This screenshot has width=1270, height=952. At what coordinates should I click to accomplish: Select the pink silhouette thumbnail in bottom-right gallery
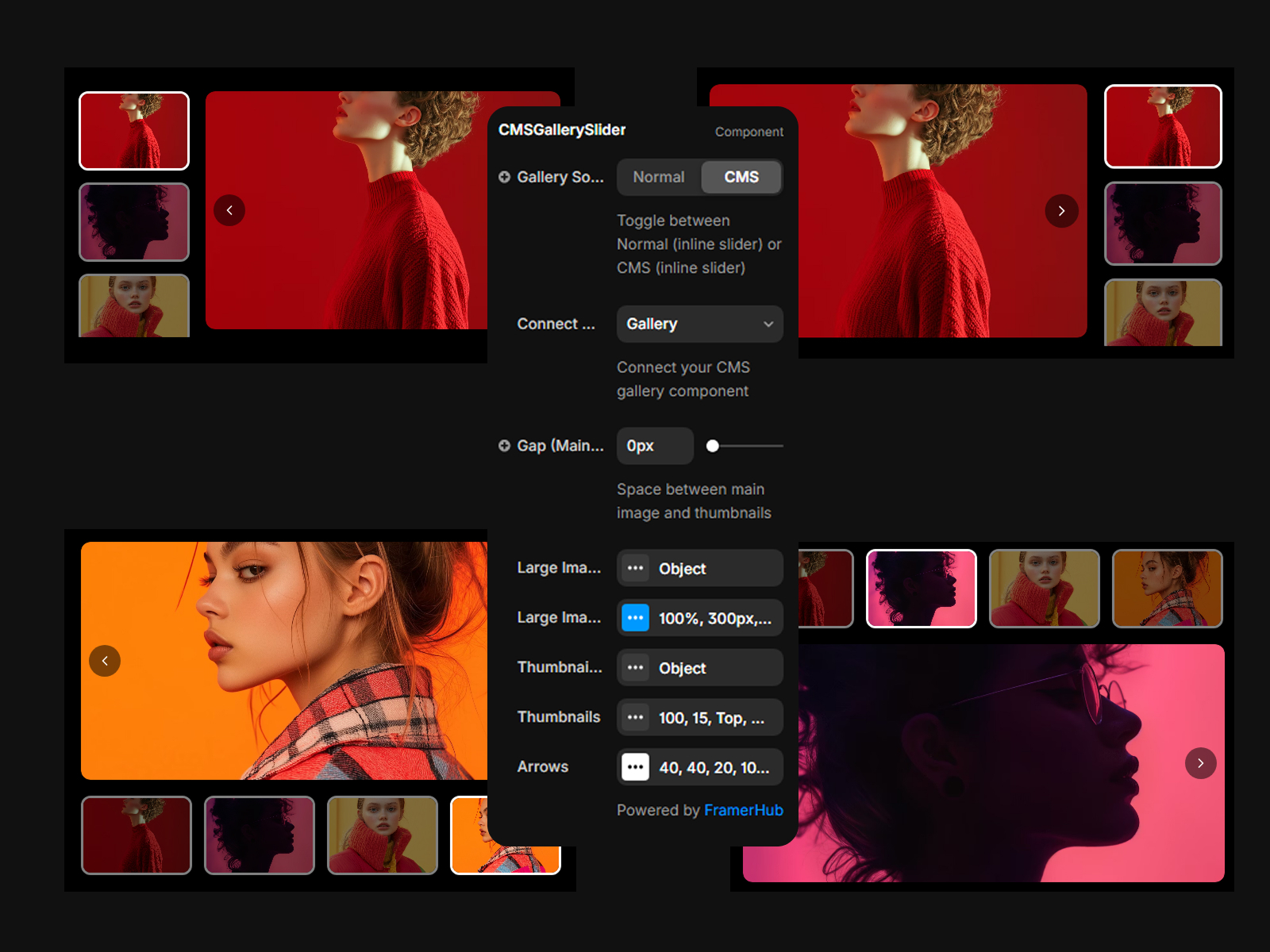[x=921, y=589]
